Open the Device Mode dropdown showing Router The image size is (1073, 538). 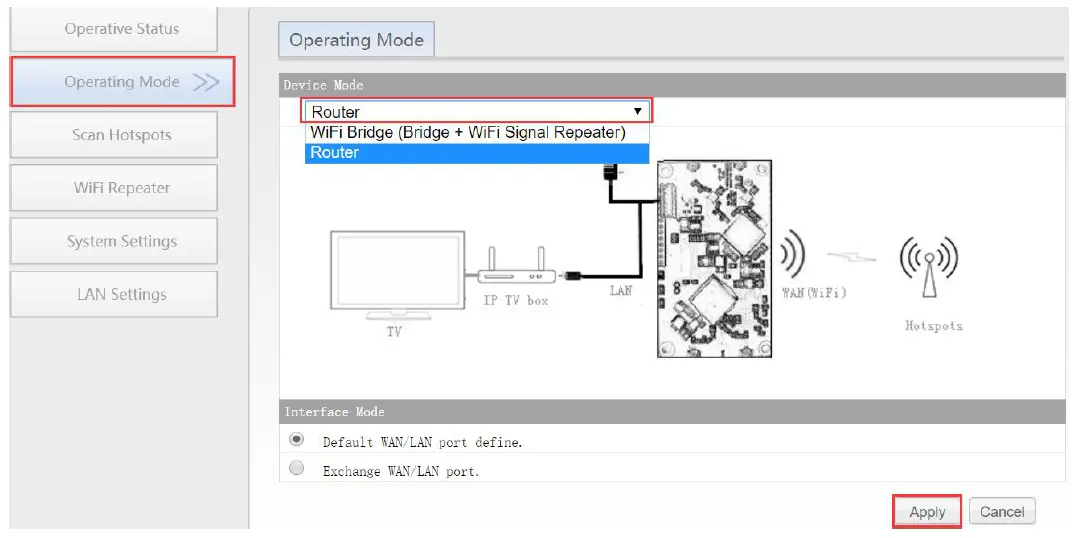[x=477, y=112]
